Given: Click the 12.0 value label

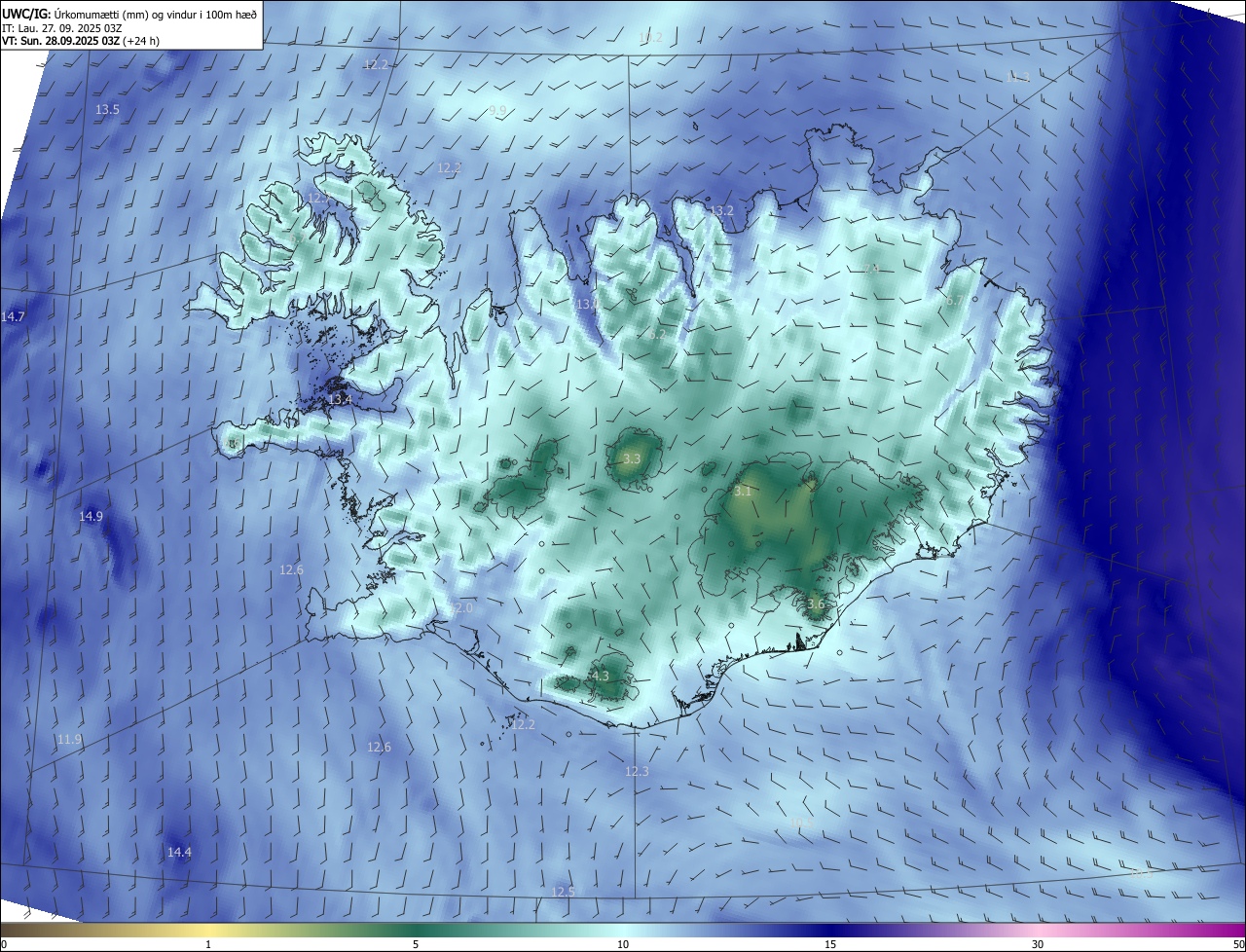Looking at the screenshot, I should (x=460, y=607).
